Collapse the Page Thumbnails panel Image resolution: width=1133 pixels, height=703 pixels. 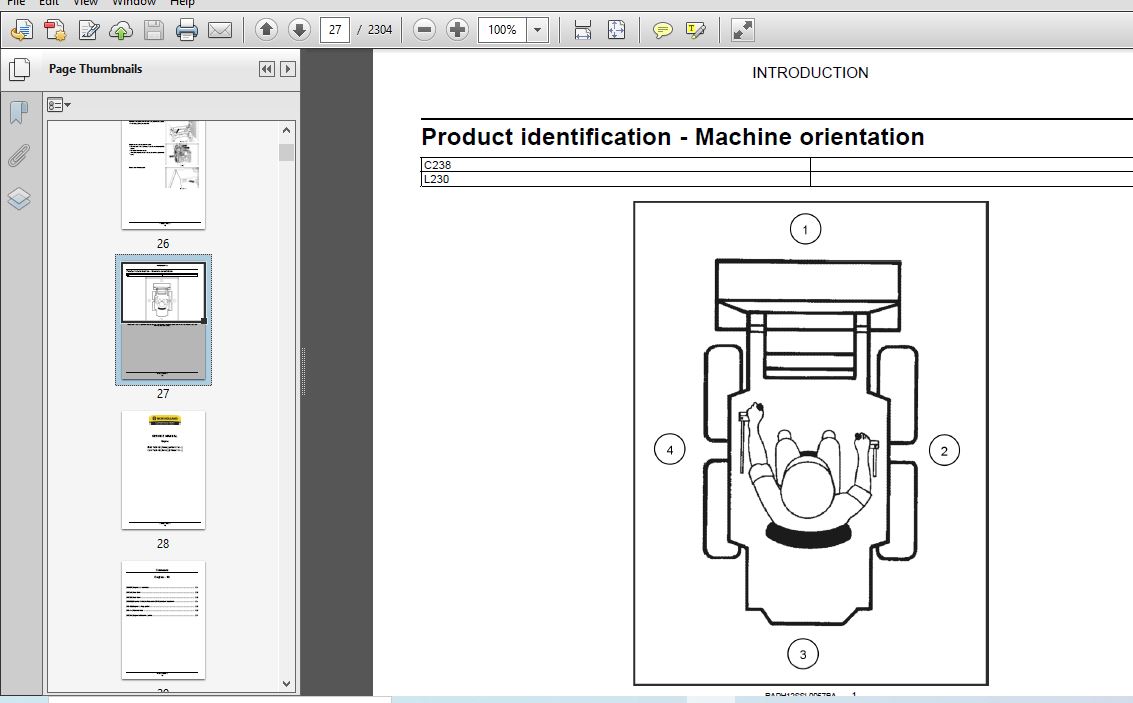coord(266,69)
